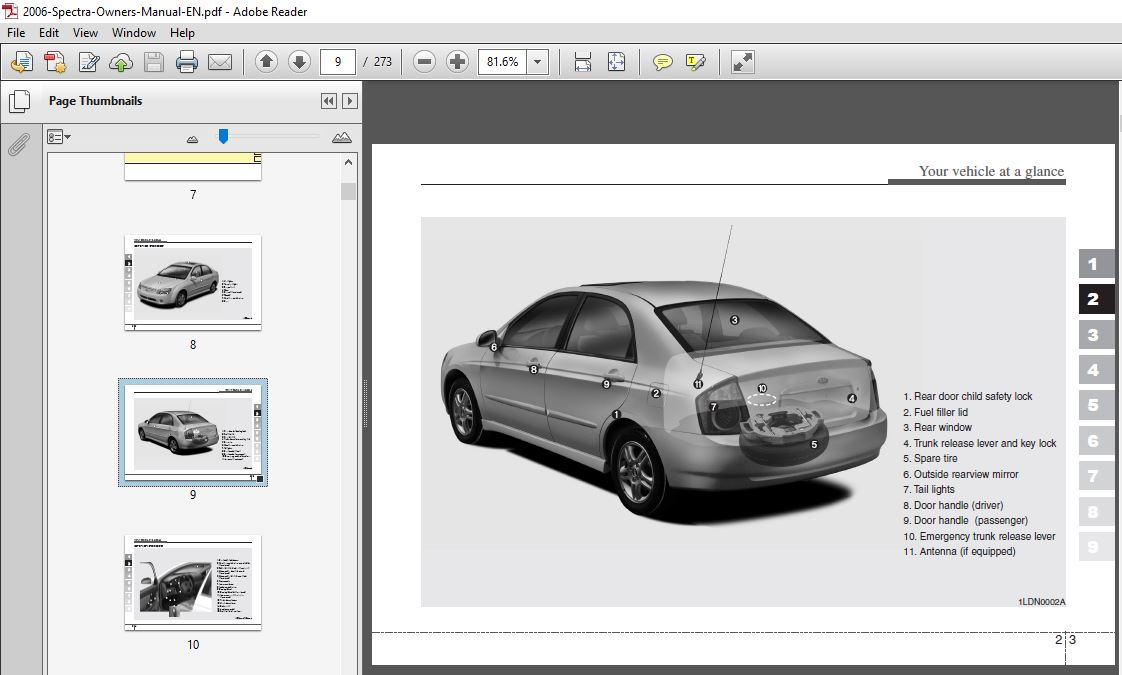
Task: Reduce thumbnail size with the small mountain icon
Action: pos(192,139)
